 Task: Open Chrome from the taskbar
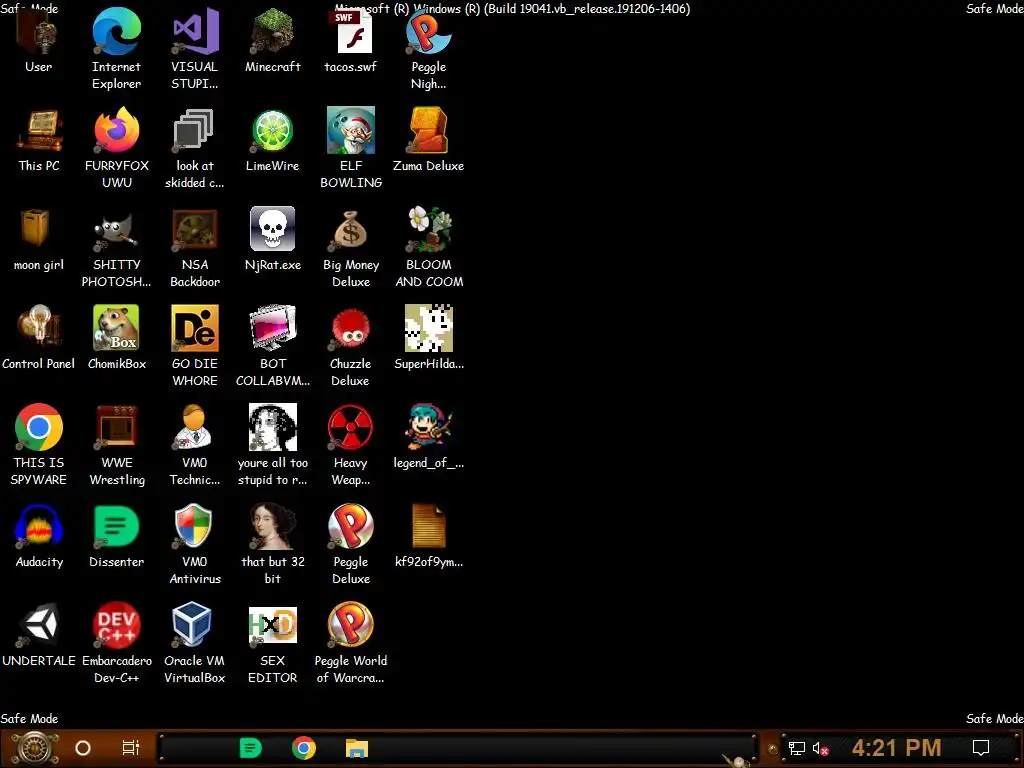[304, 748]
